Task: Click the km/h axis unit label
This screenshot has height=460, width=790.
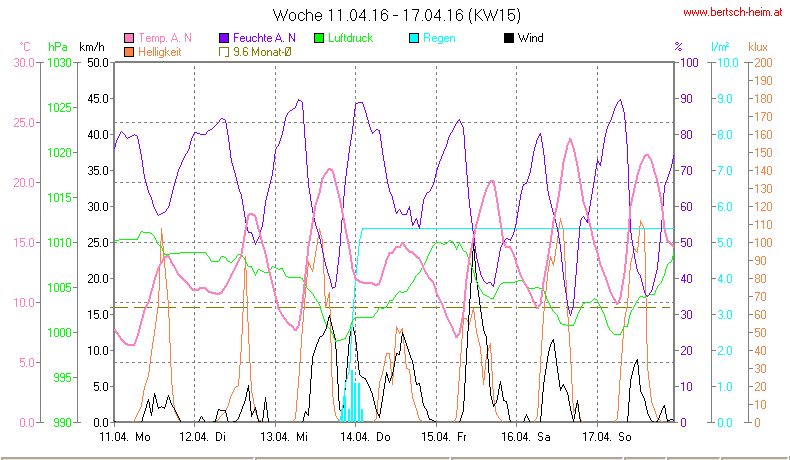Action: click(x=92, y=47)
